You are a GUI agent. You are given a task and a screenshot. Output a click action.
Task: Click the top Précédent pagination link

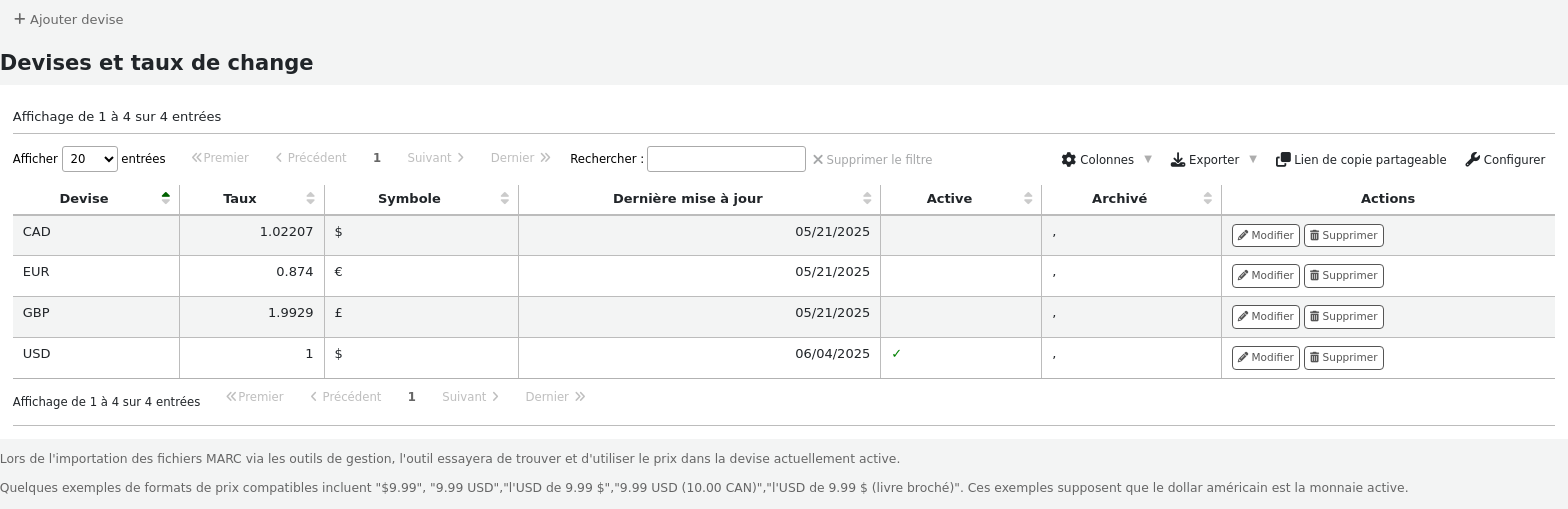[311, 158]
